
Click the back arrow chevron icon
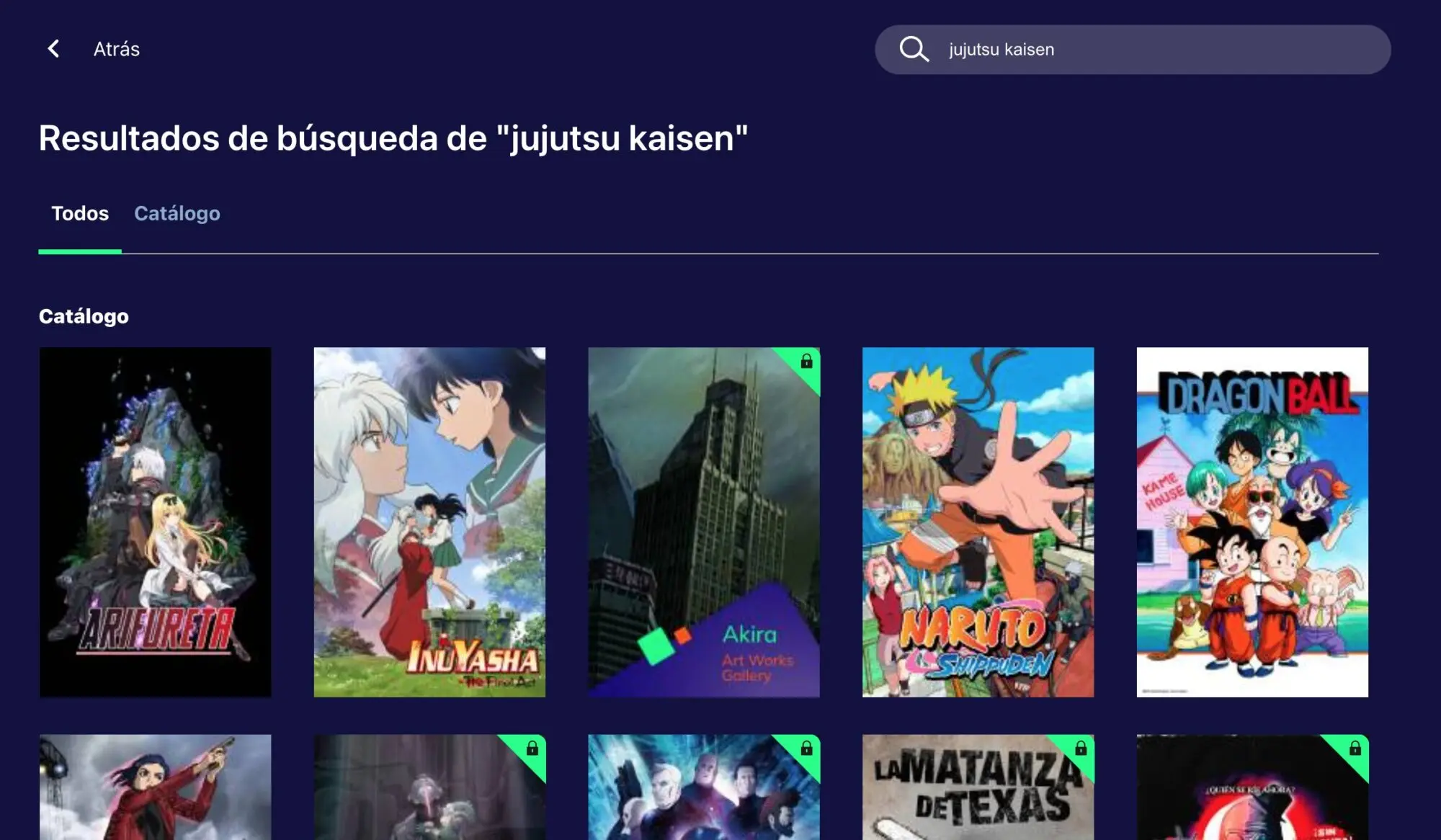(53, 48)
